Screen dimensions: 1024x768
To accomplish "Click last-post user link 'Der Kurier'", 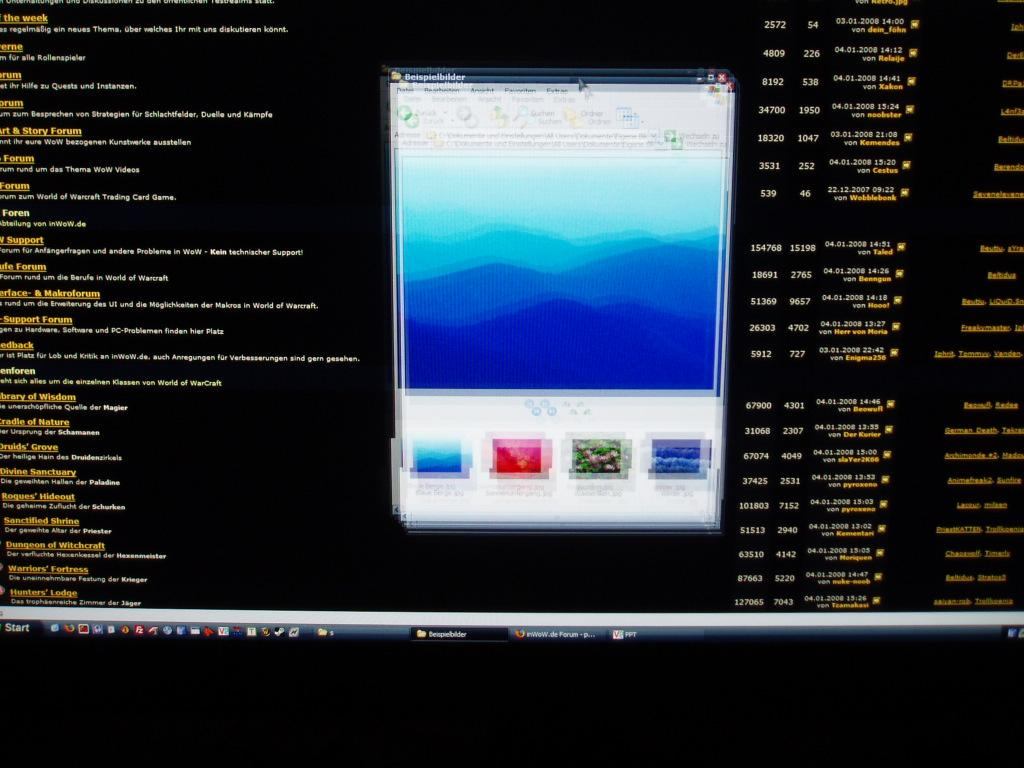I will click(860, 434).
